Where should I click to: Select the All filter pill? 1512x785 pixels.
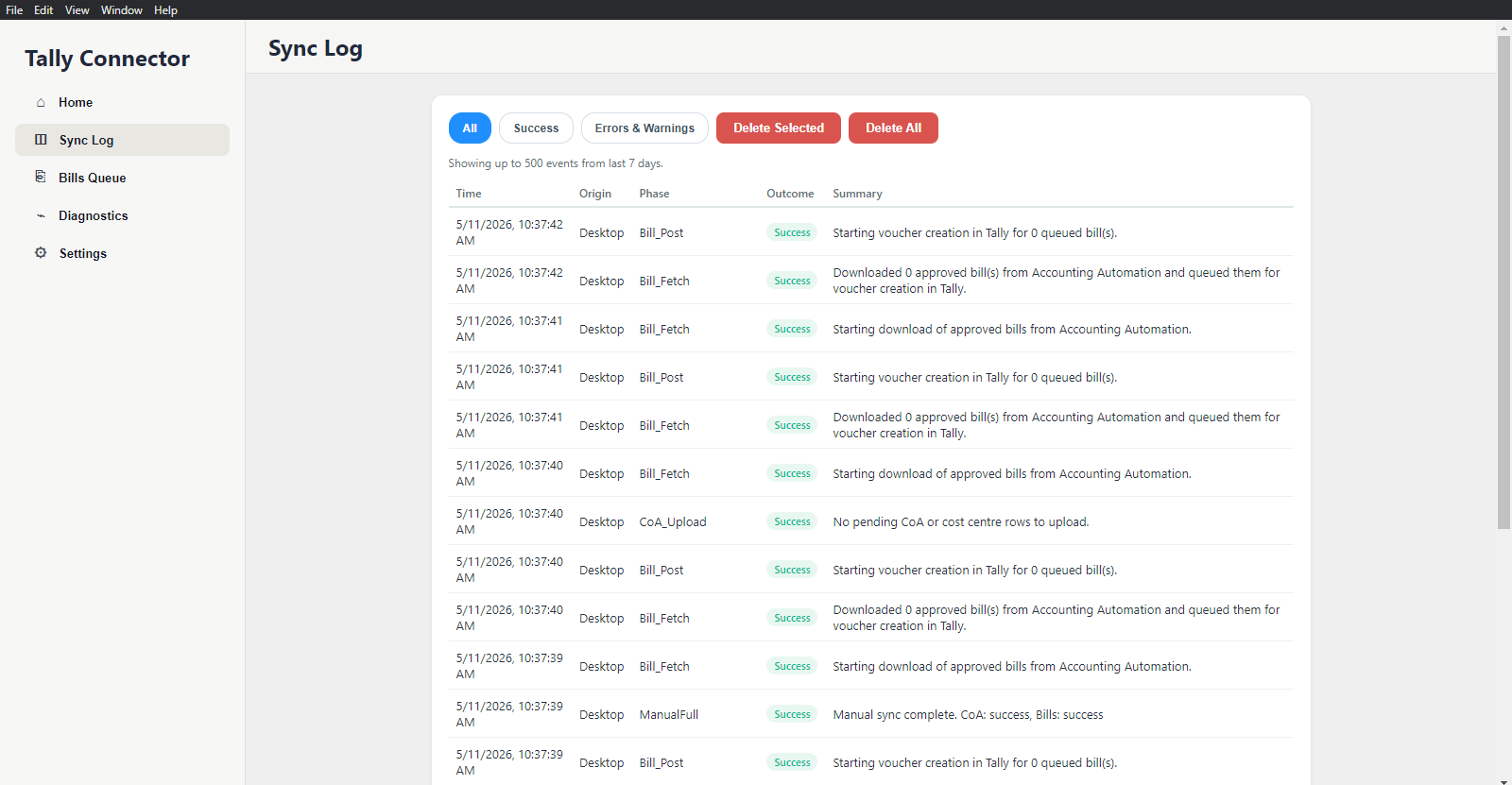pyautogui.click(x=470, y=128)
